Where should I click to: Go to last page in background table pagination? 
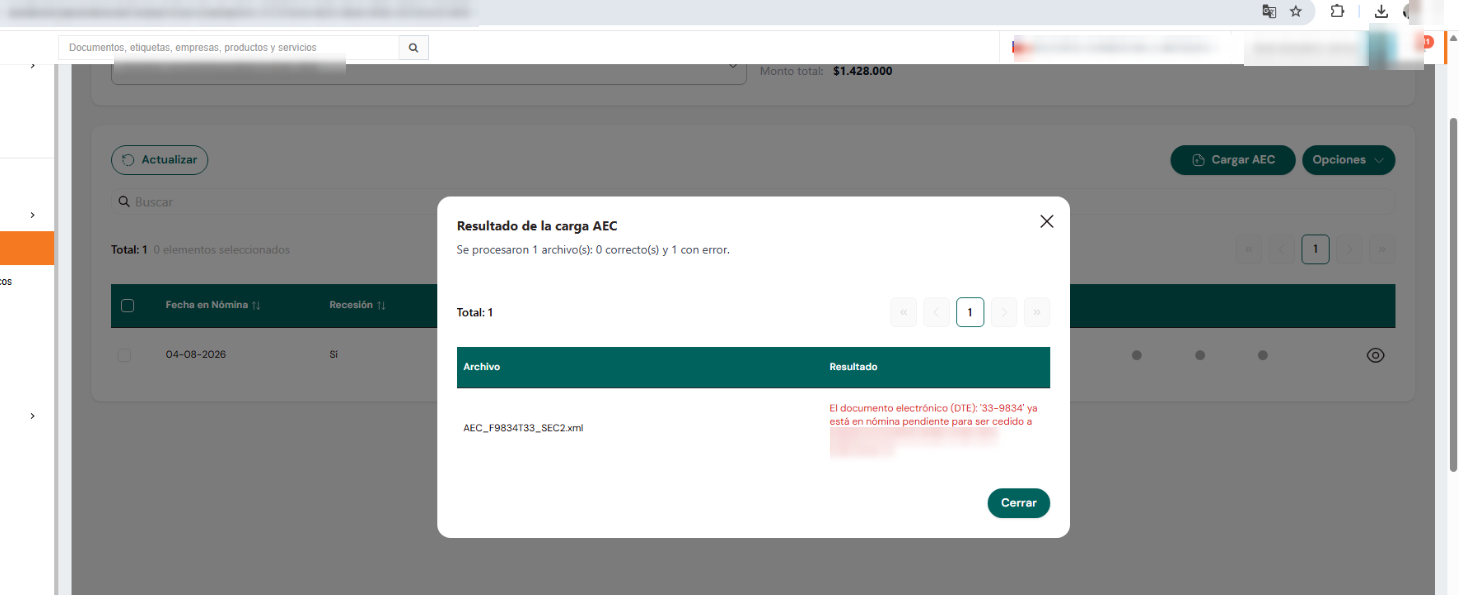[x=1382, y=249]
